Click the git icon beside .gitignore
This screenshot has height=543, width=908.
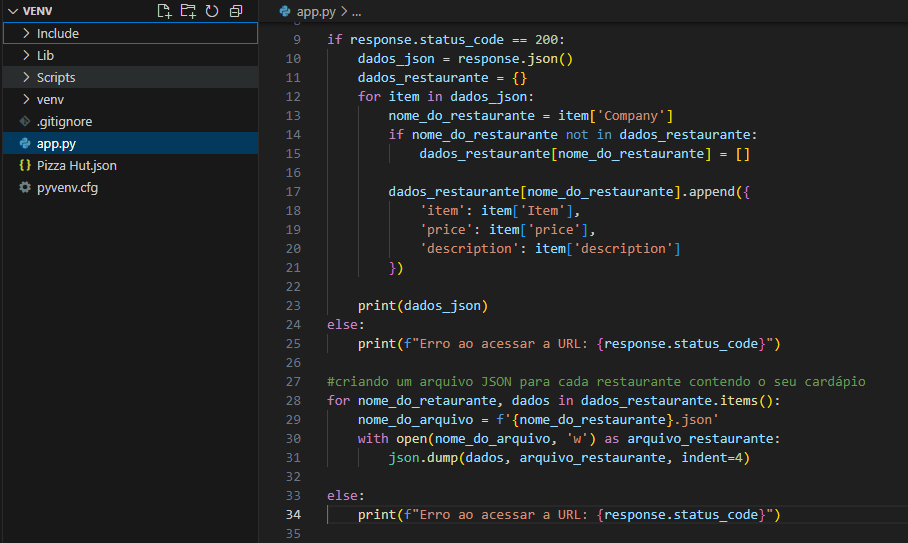point(25,121)
